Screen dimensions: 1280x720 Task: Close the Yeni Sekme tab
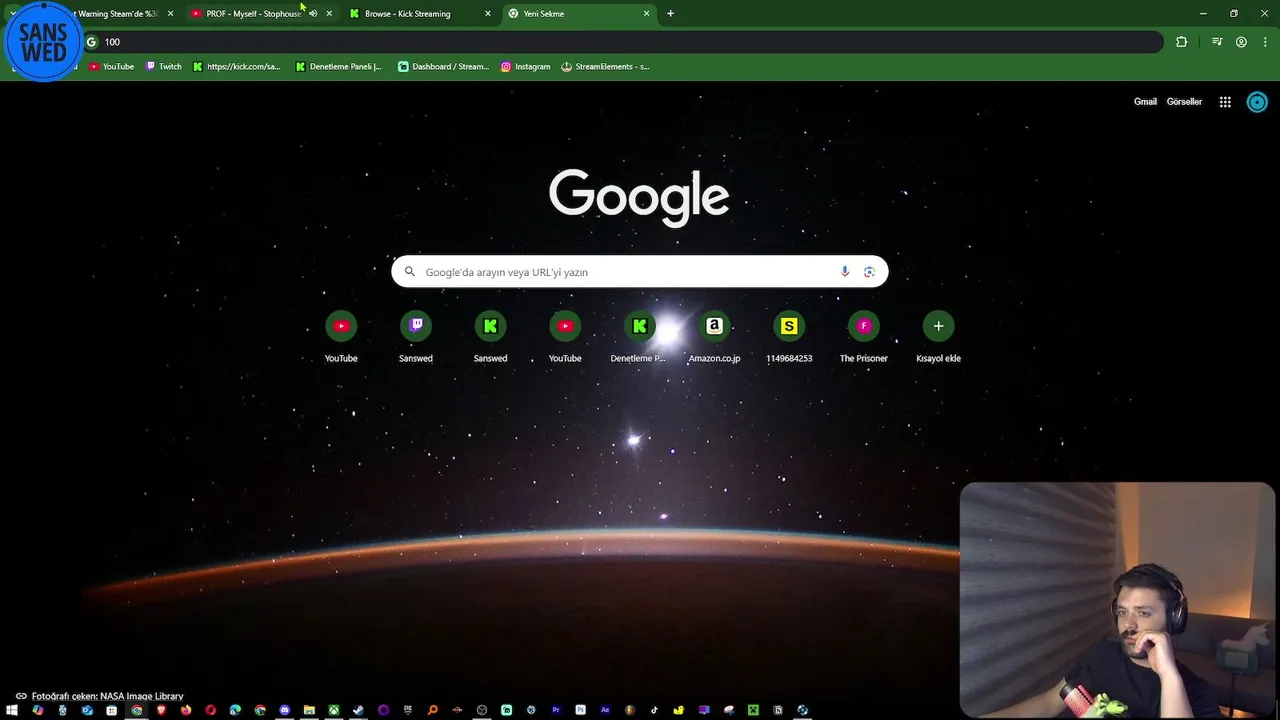click(x=647, y=14)
